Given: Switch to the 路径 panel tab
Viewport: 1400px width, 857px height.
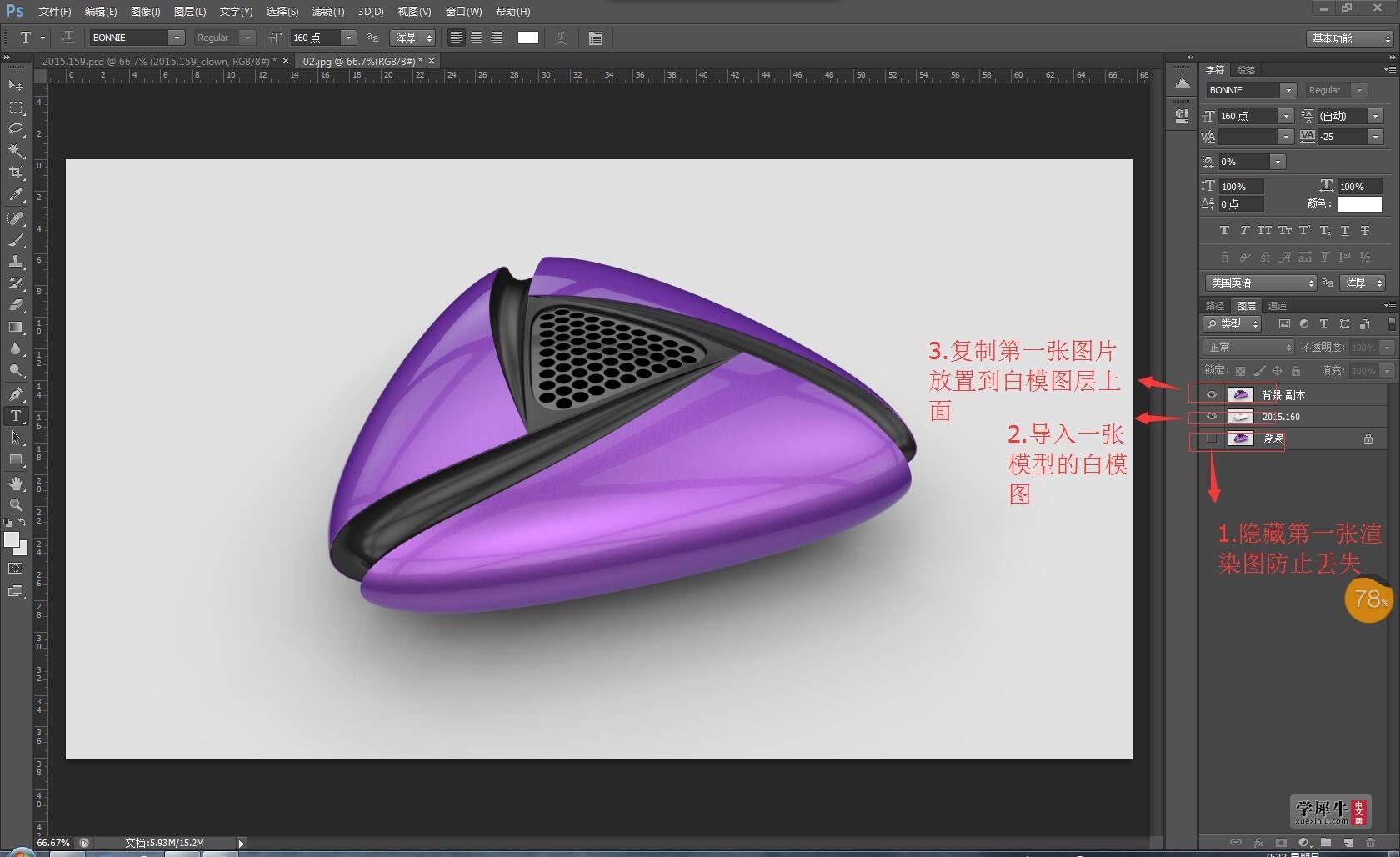Looking at the screenshot, I should tap(1215, 306).
